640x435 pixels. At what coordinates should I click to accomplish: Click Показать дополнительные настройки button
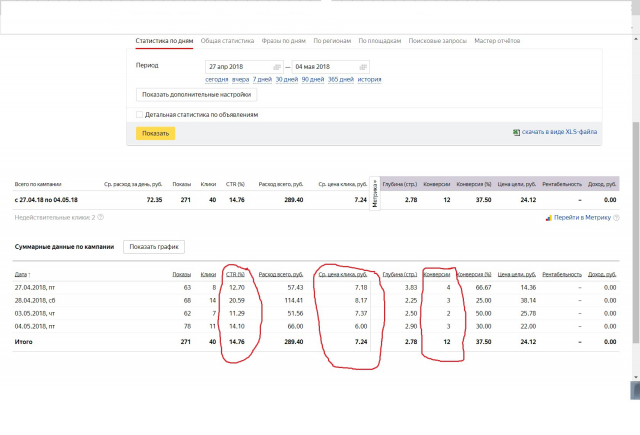pos(196,95)
